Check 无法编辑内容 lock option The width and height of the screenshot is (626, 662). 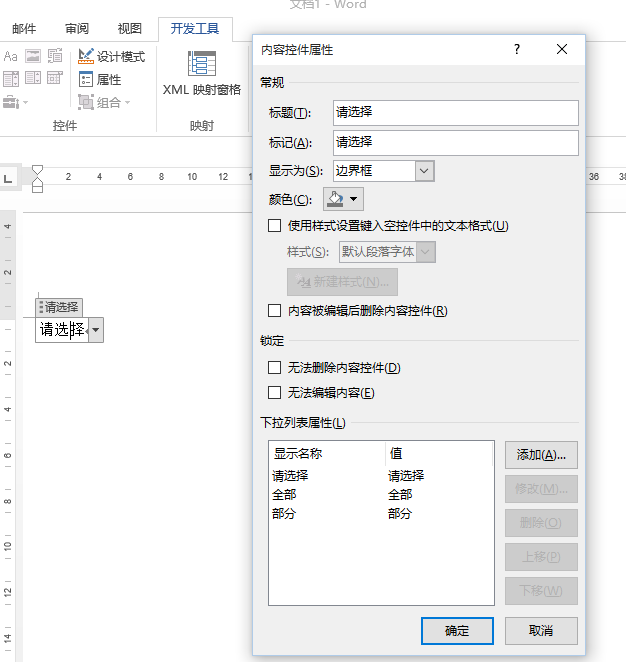(274, 393)
